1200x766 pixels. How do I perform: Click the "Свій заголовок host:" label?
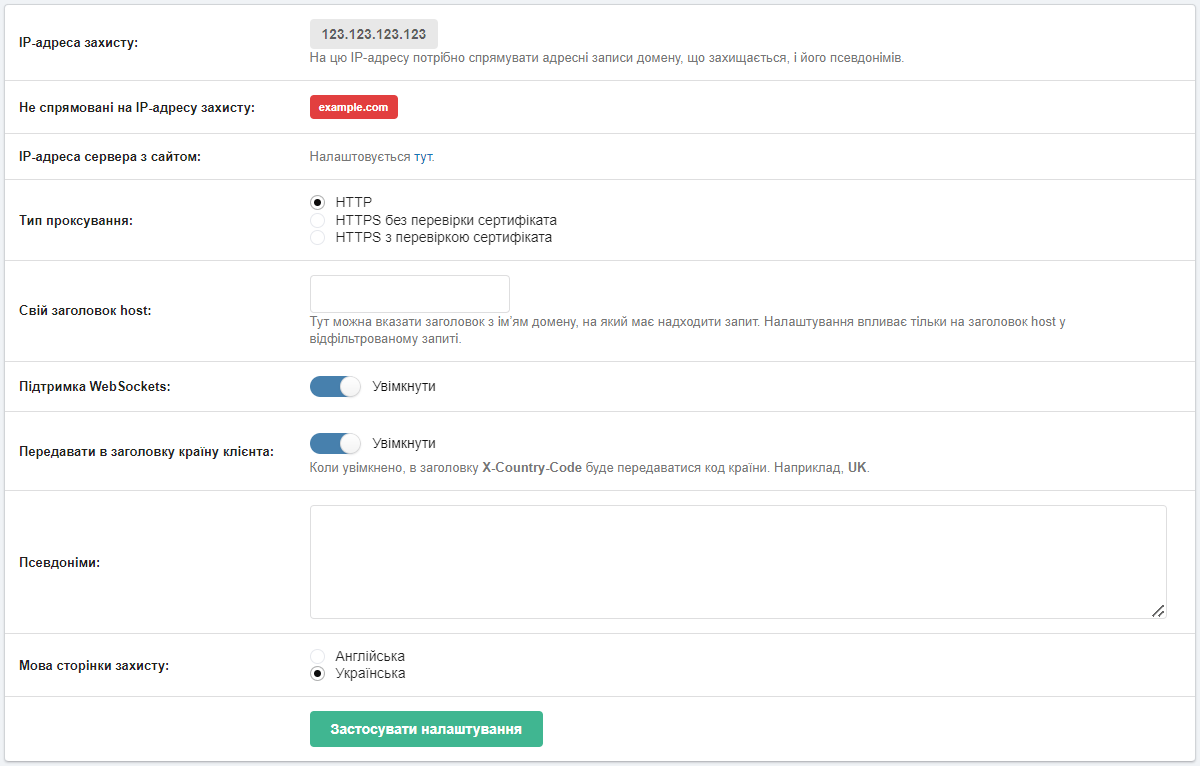point(85,310)
